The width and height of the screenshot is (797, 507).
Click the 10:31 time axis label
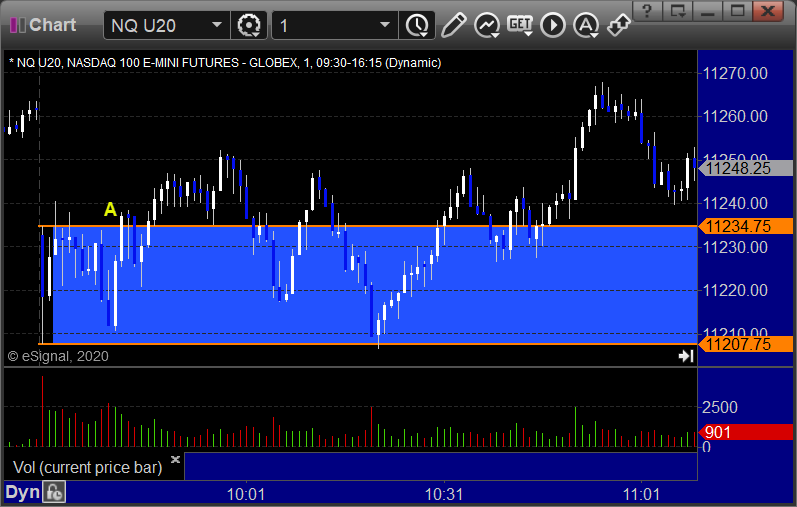(x=444, y=494)
